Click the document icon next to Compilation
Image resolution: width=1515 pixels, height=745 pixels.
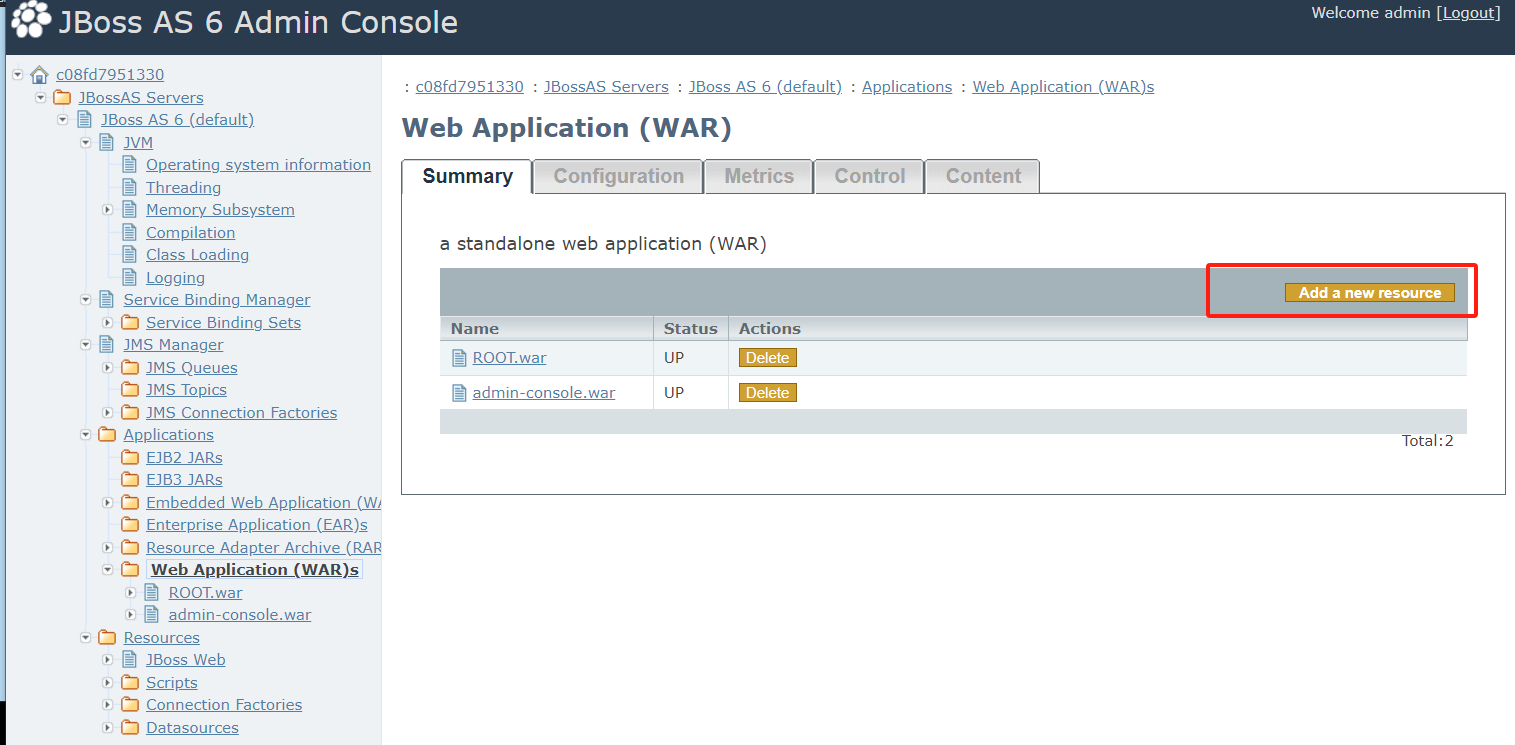coord(129,232)
